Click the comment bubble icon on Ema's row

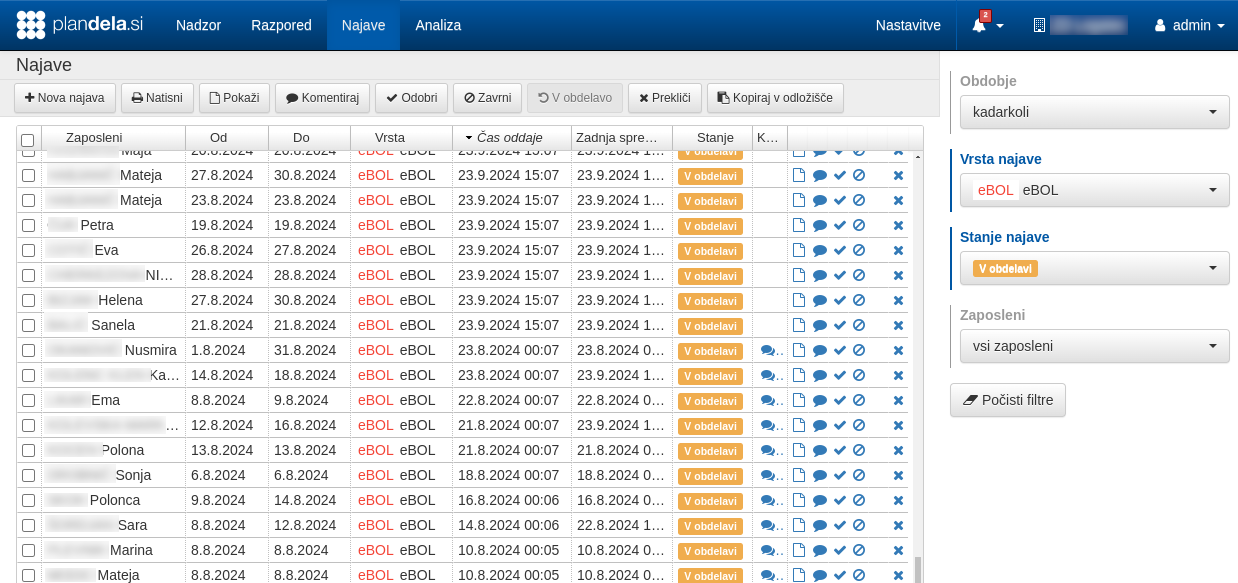819,400
